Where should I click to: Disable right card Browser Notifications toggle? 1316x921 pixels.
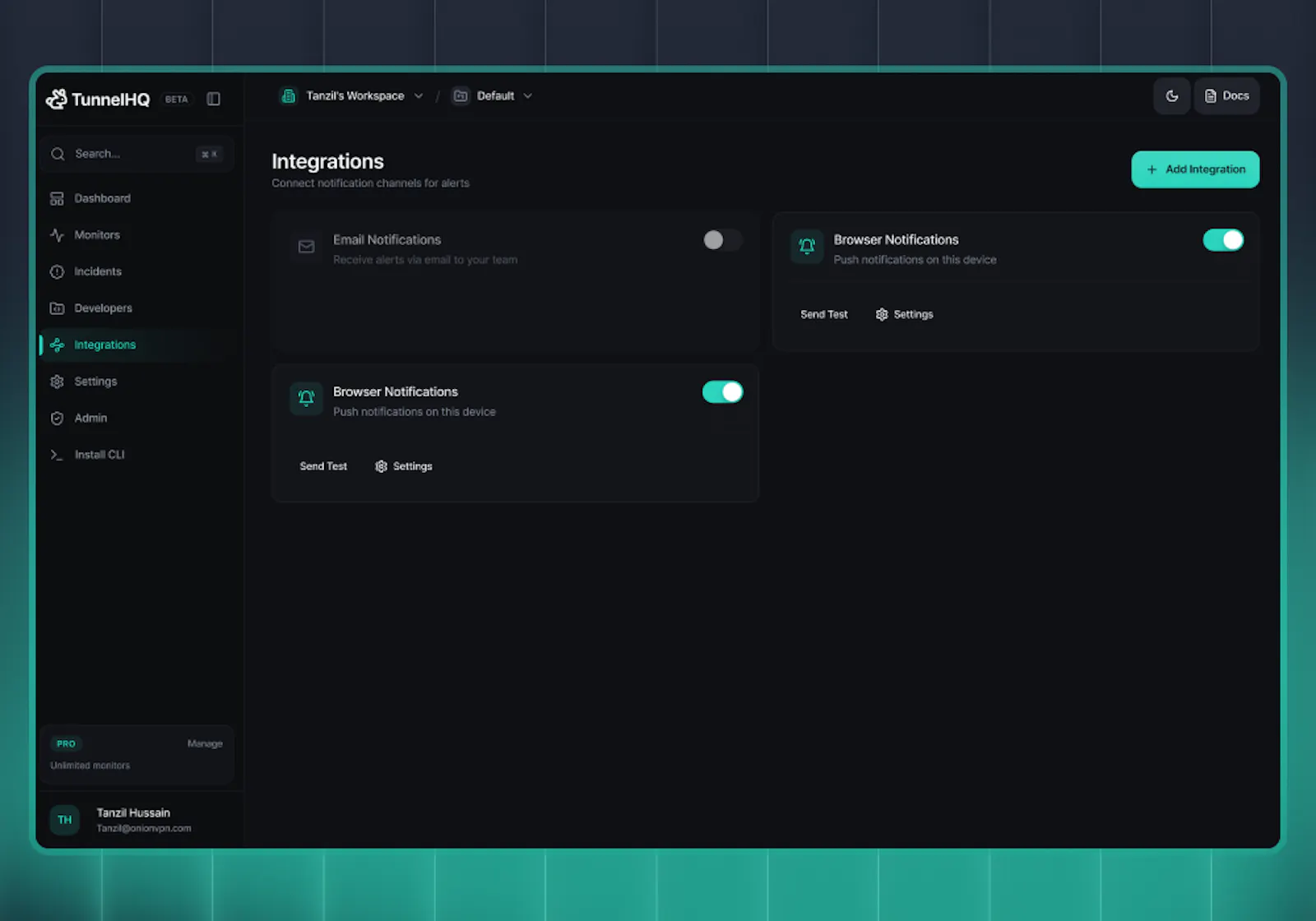coord(1223,239)
